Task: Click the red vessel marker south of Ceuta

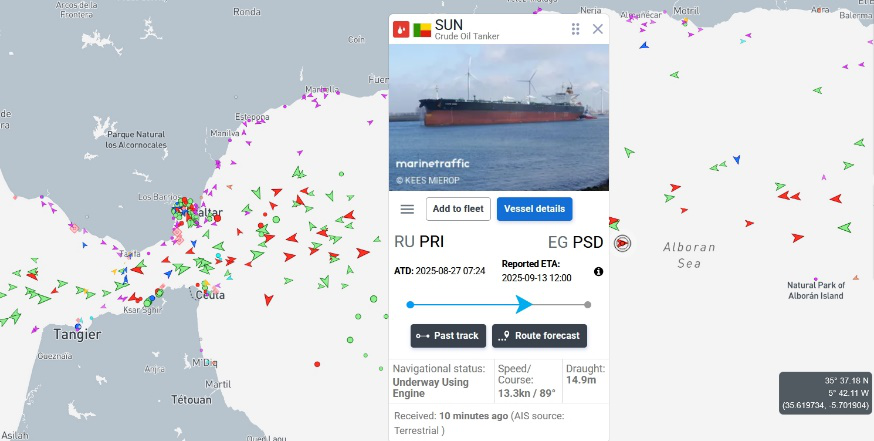Action: (269, 300)
